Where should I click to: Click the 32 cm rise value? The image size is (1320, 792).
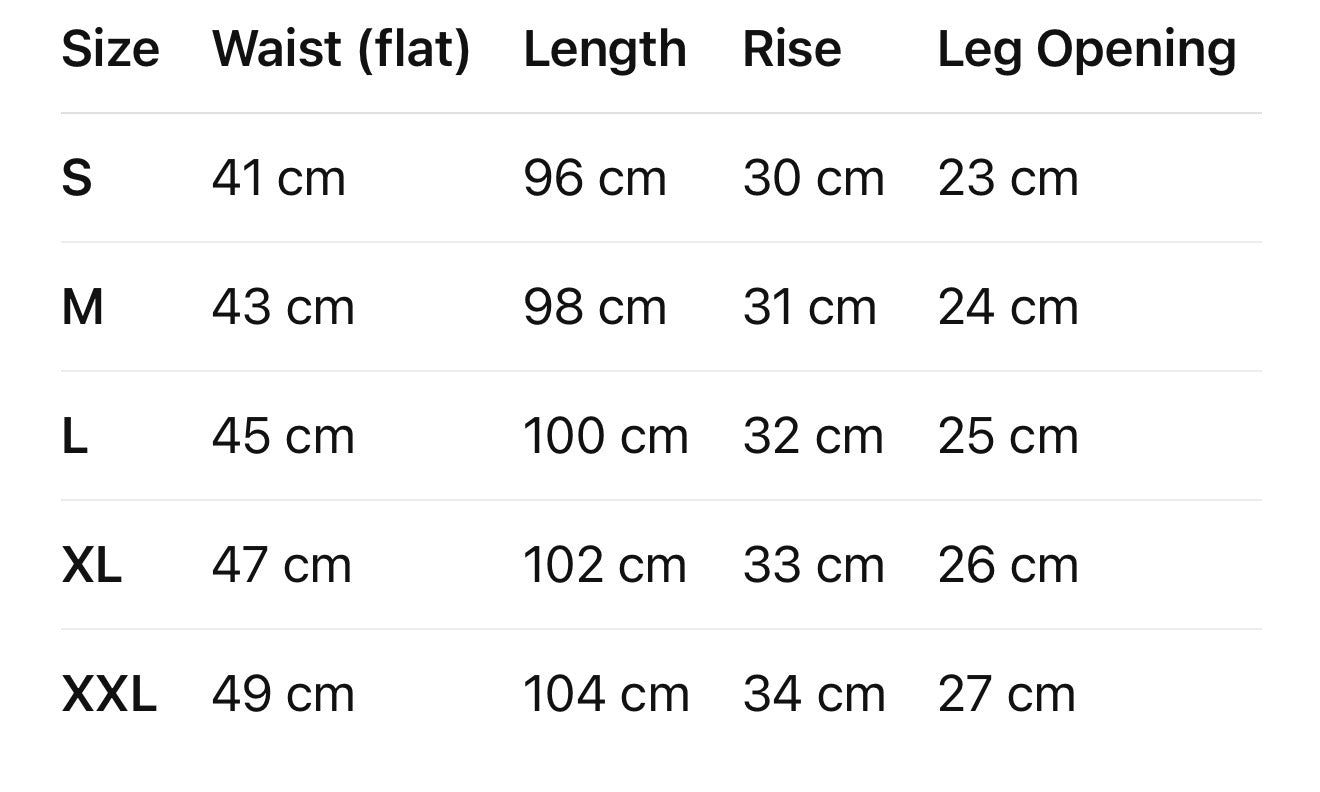pyautogui.click(x=813, y=437)
